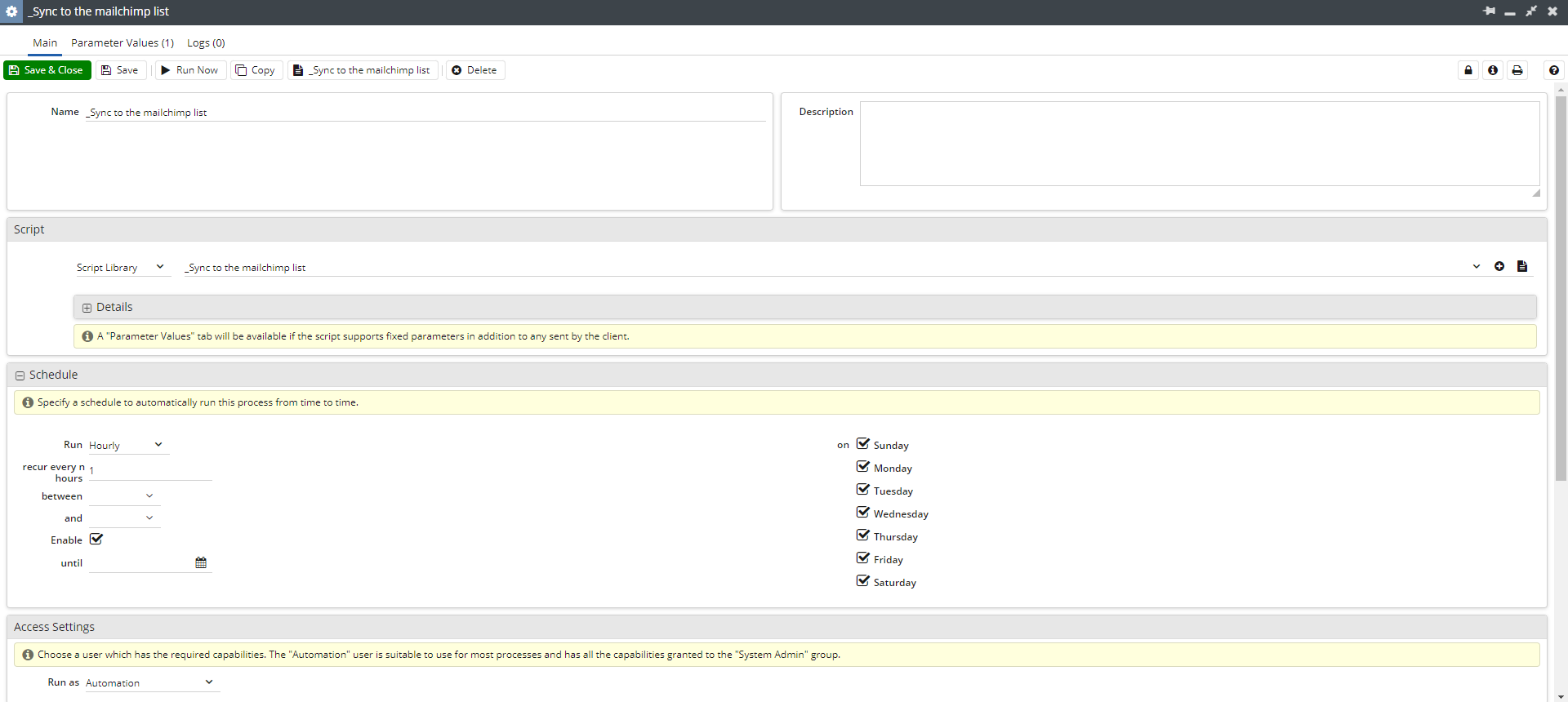Toggle the Enable schedule checkbox
The image size is (1568, 702).
pyautogui.click(x=96, y=539)
